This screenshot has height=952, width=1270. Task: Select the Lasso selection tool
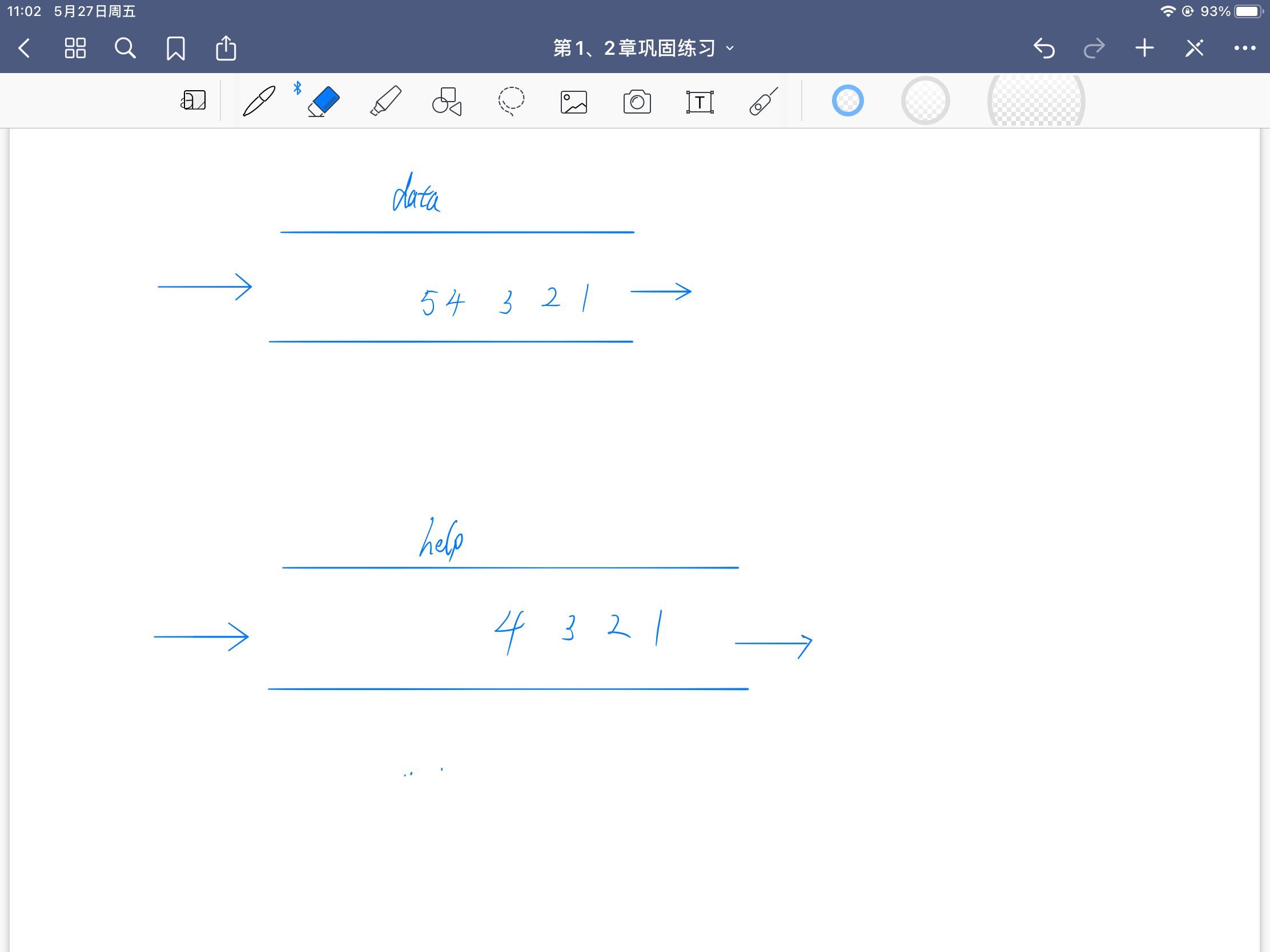(x=511, y=102)
